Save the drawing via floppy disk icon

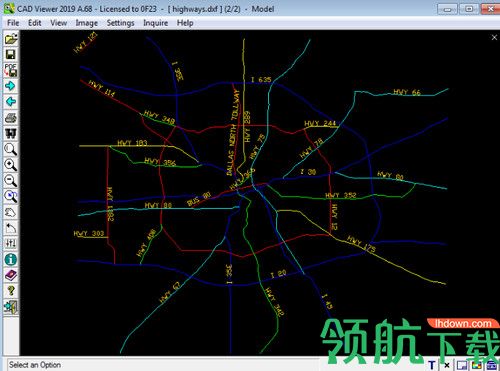point(11,54)
